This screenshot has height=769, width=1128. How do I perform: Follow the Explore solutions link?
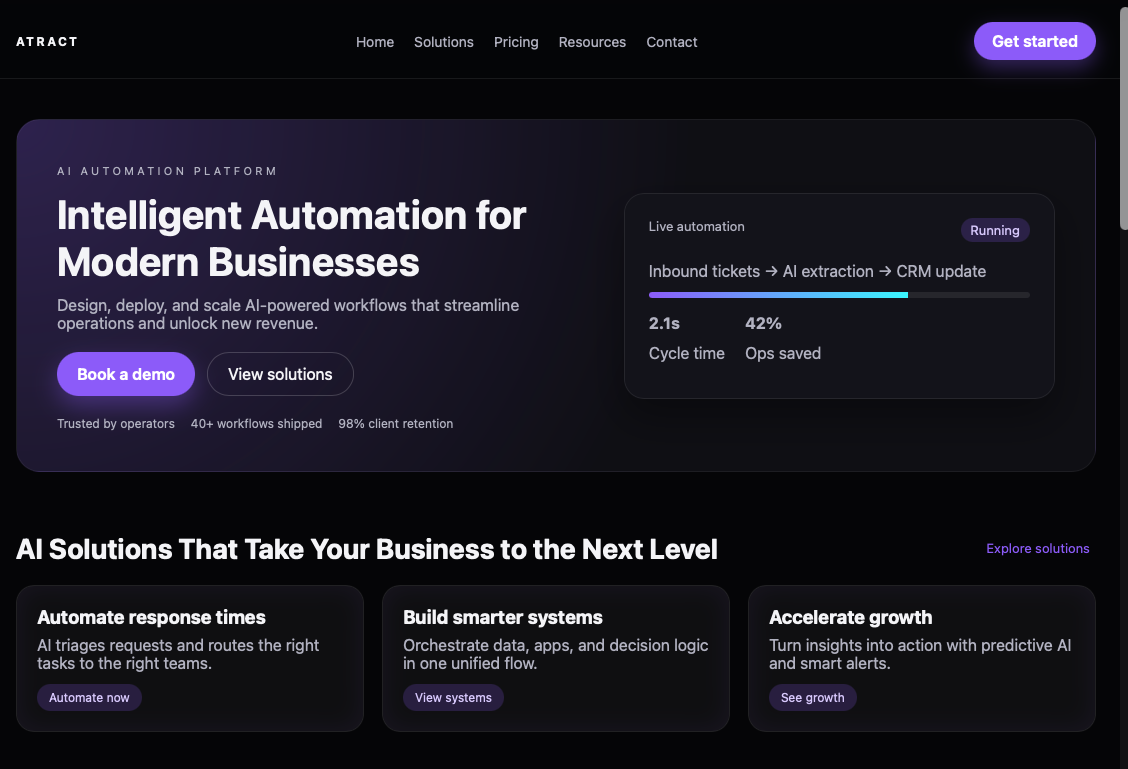click(x=1037, y=548)
